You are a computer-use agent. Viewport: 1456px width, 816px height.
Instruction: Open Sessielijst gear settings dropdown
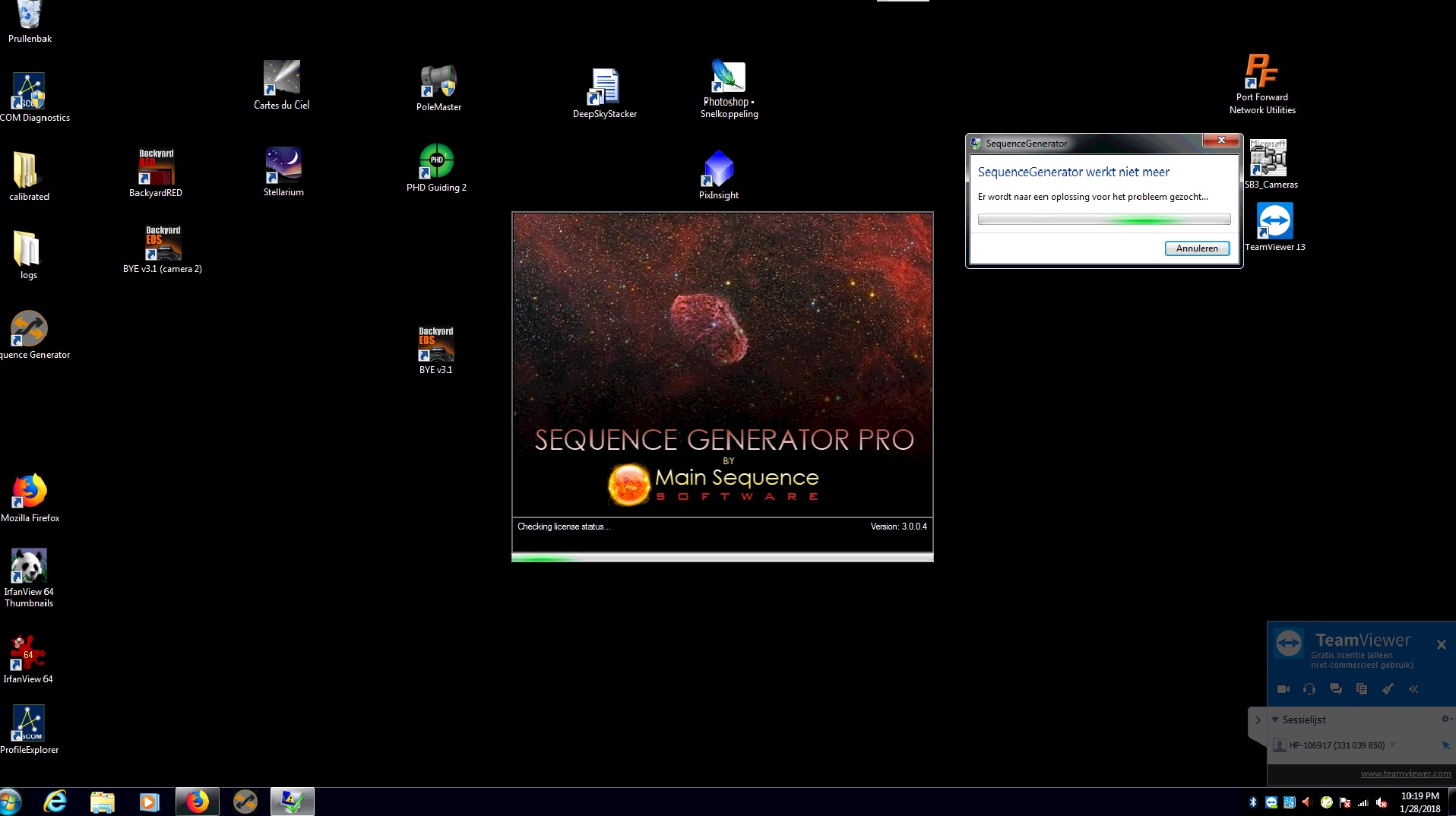1447,719
